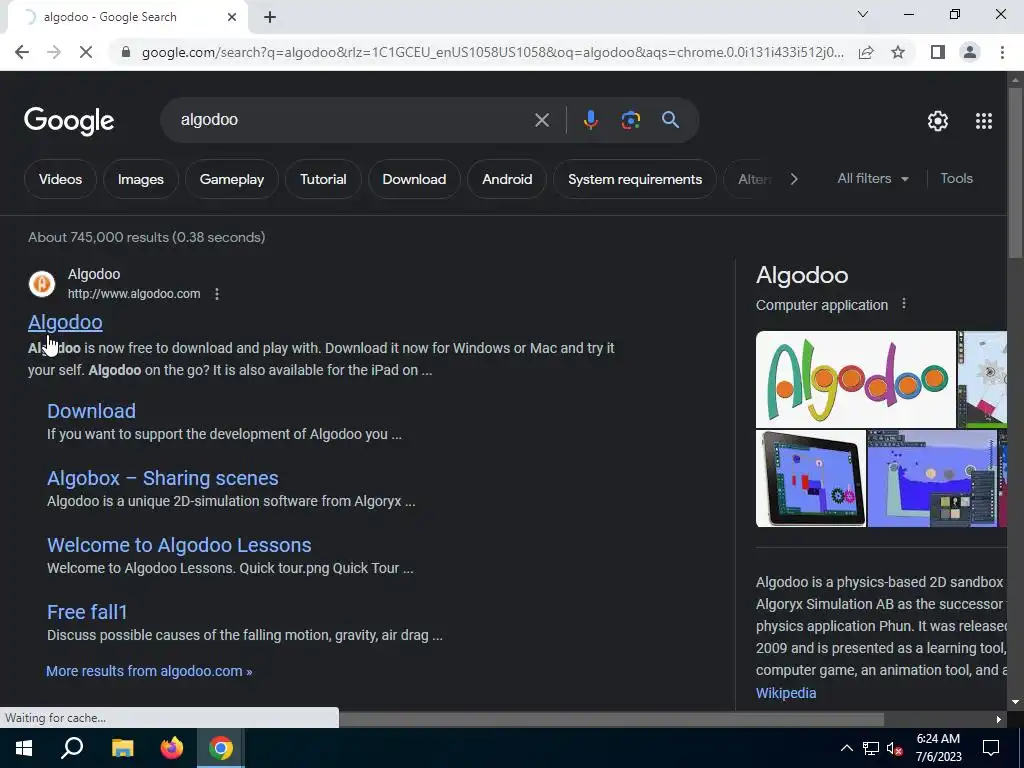Bookmark this tab with the star

[x=898, y=52]
